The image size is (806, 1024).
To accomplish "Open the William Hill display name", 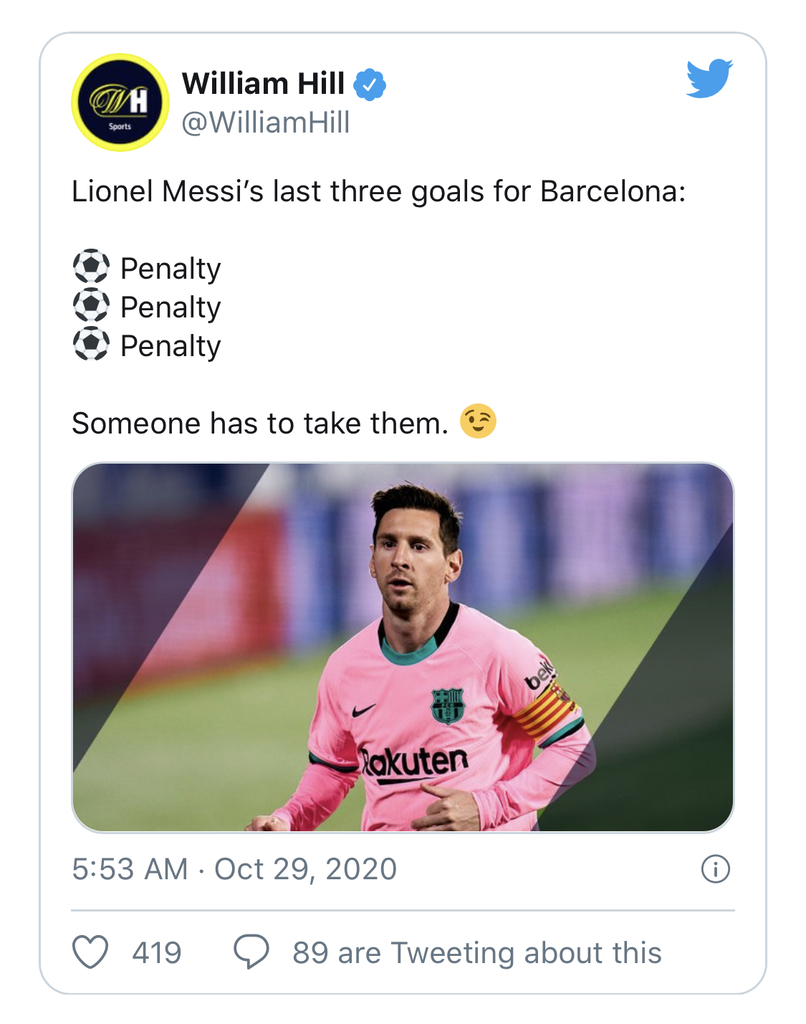I will pyautogui.click(x=263, y=84).
